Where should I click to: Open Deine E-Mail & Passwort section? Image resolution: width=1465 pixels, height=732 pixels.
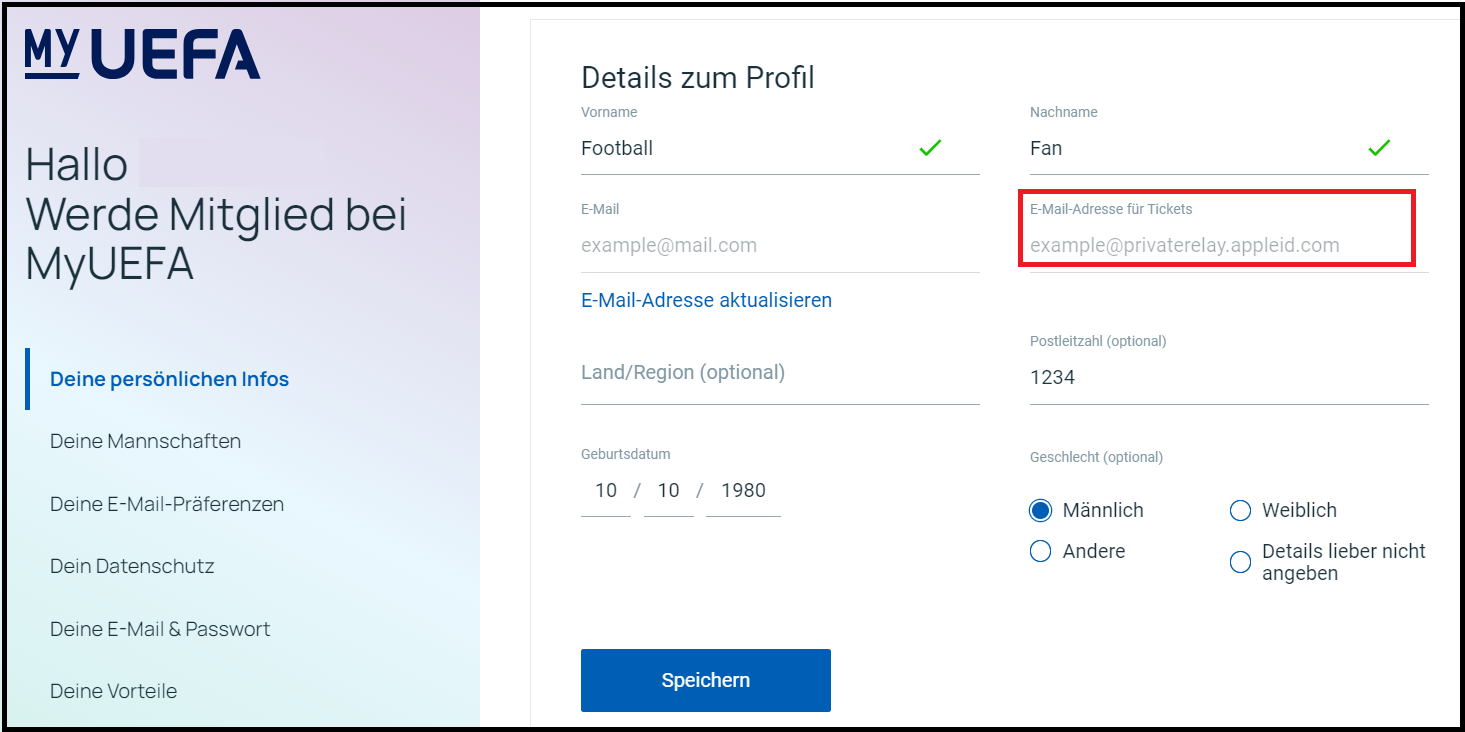click(x=160, y=629)
